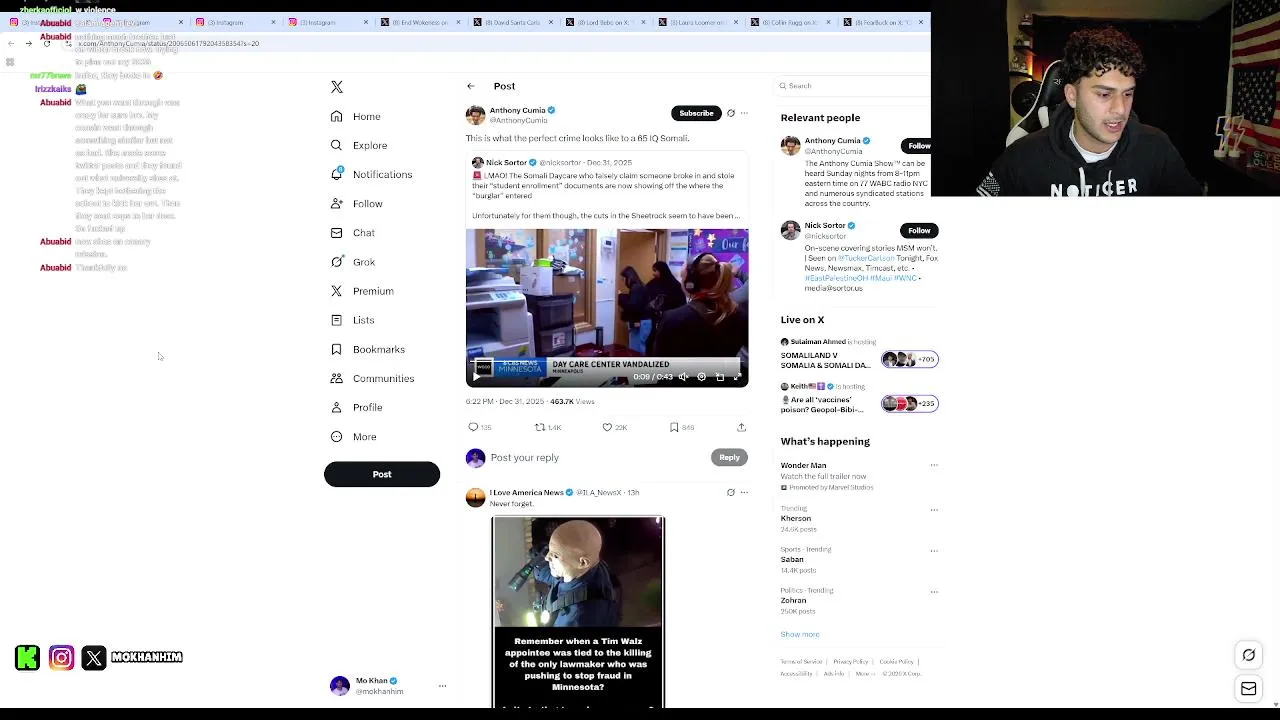Click the Reply button

coord(729,458)
